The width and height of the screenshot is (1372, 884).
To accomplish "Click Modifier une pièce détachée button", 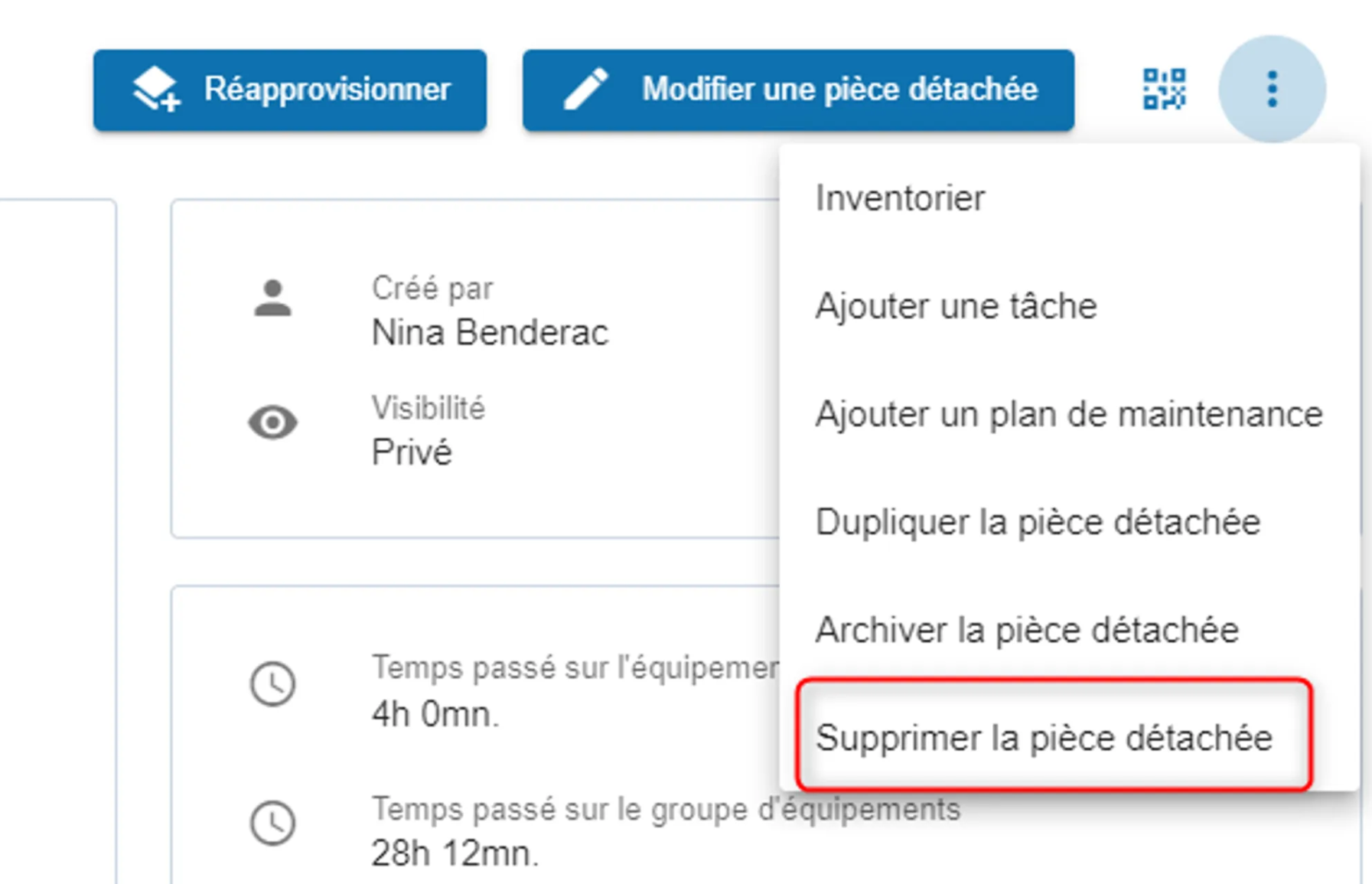I will pos(798,90).
